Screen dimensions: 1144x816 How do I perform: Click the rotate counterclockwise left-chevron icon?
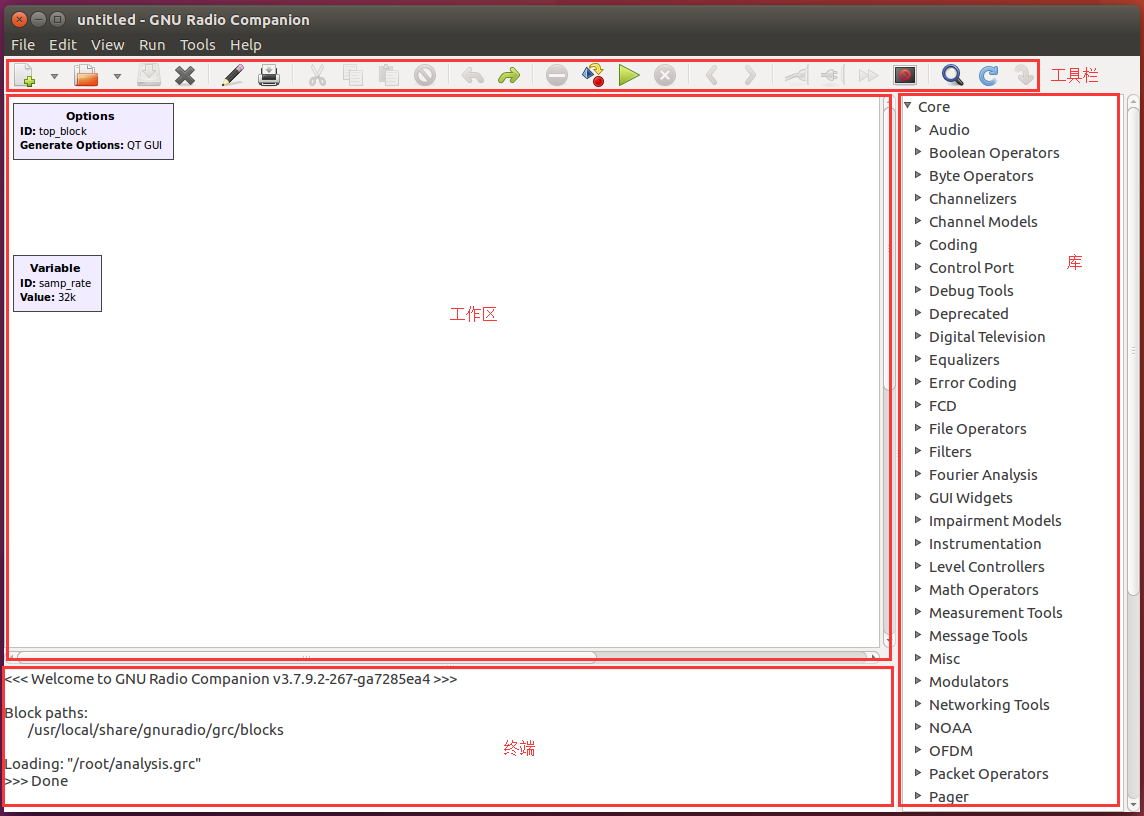click(x=712, y=75)
